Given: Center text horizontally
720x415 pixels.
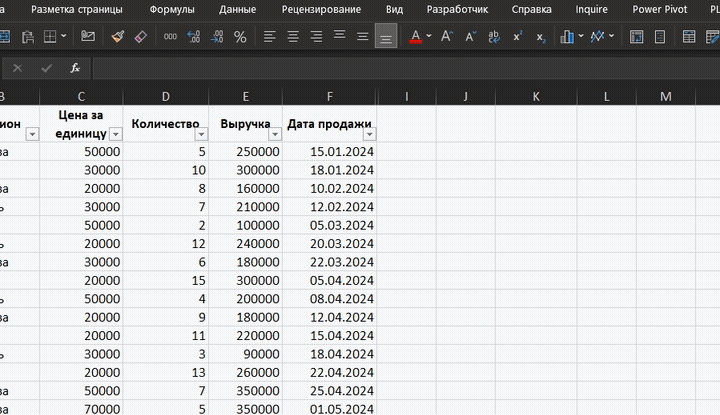Looking at the screenshot, I should pyautogui.click(x=293, y=36).
